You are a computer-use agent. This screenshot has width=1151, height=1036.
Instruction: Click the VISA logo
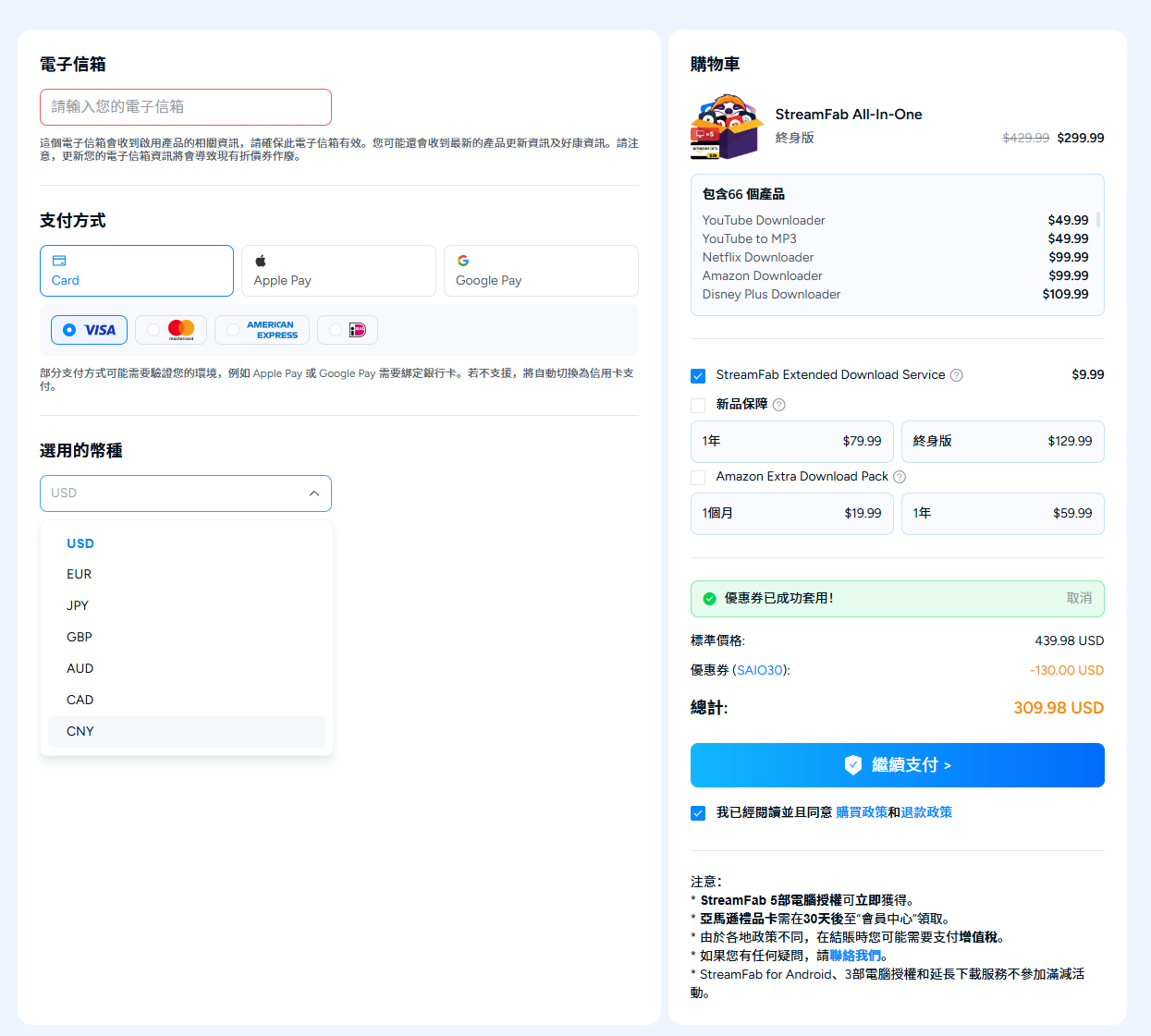tap(100, 330)
